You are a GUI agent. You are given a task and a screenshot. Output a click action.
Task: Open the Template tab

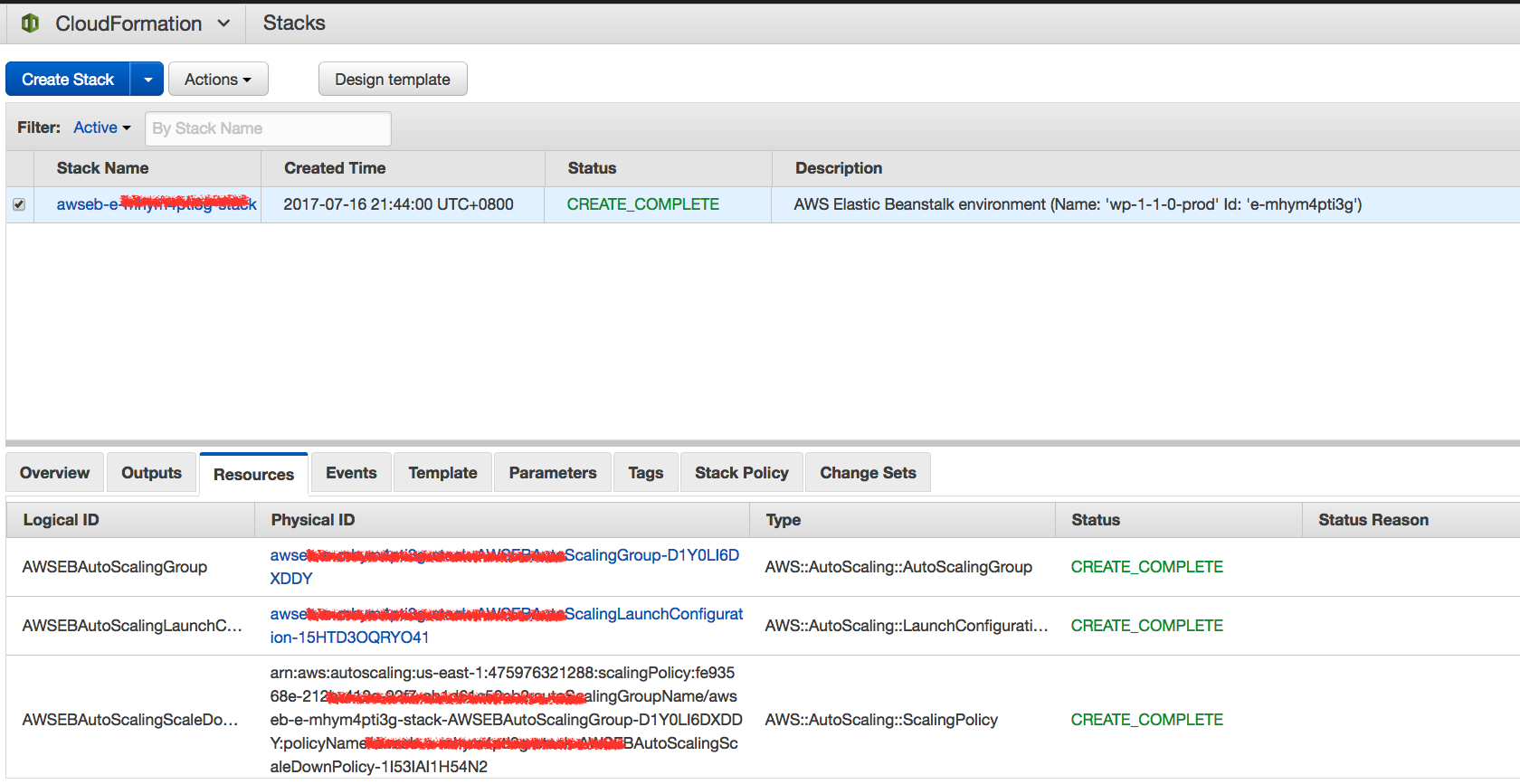point(442,473)
